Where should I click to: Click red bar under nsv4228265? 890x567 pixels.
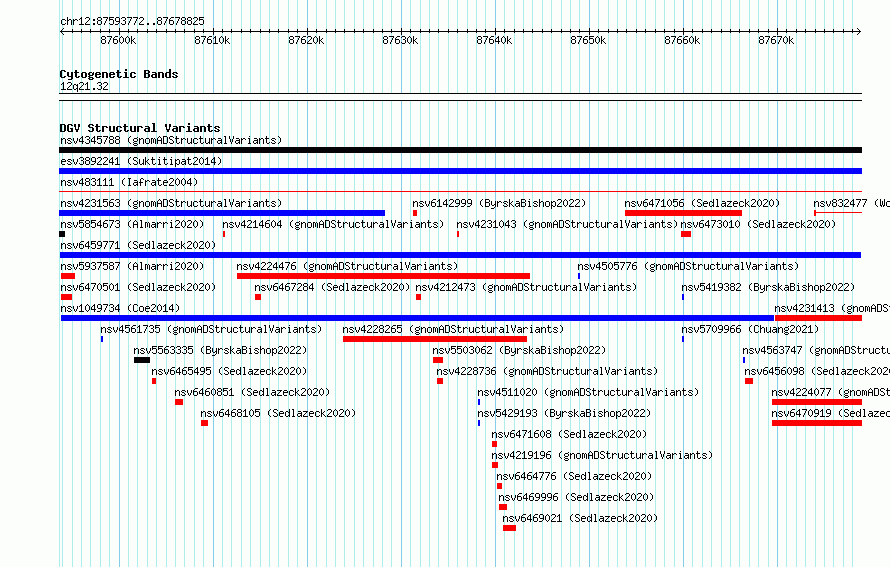[x=435, y=339]
